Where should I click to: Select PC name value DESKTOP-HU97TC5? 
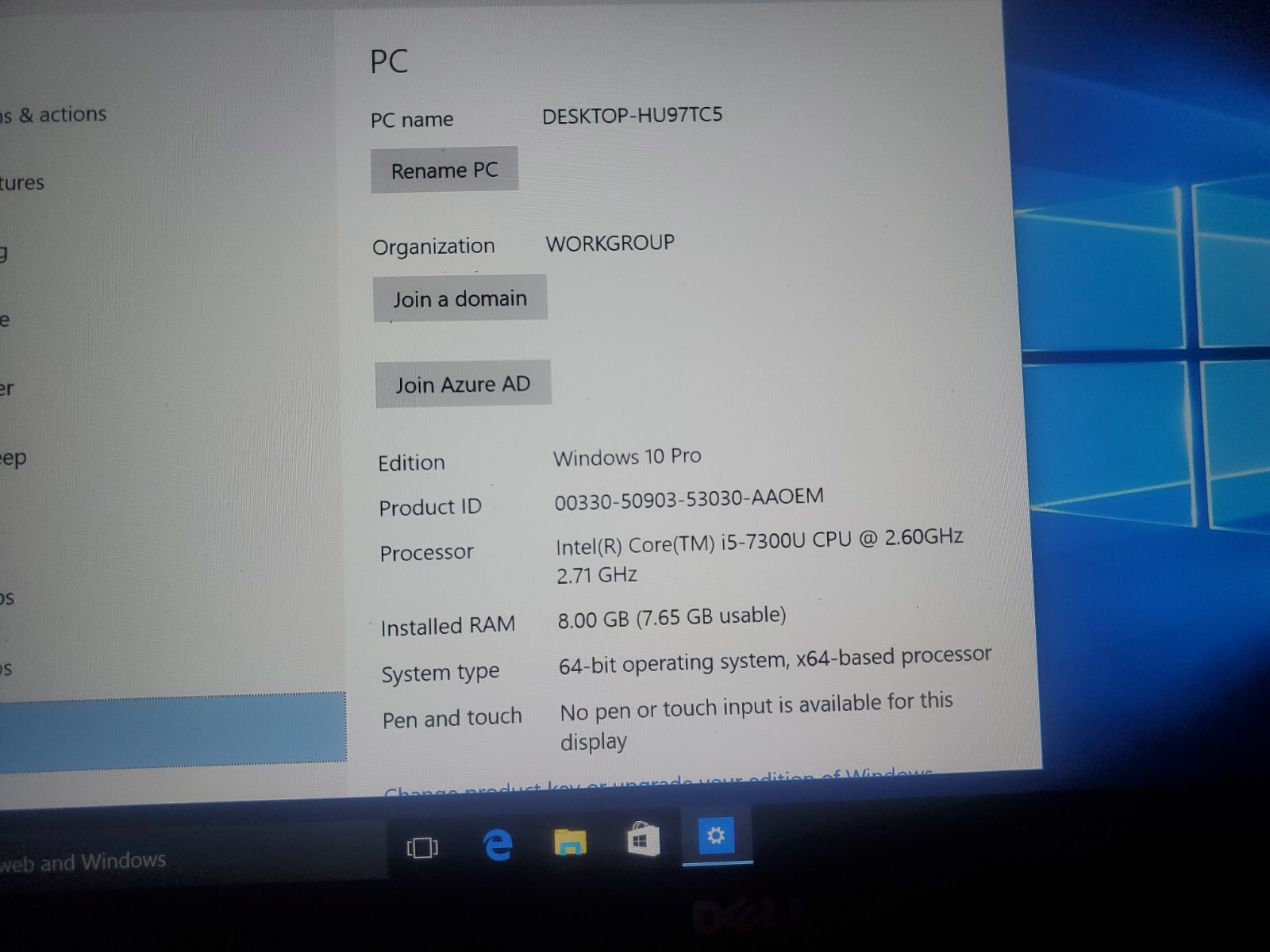point(633,116)
